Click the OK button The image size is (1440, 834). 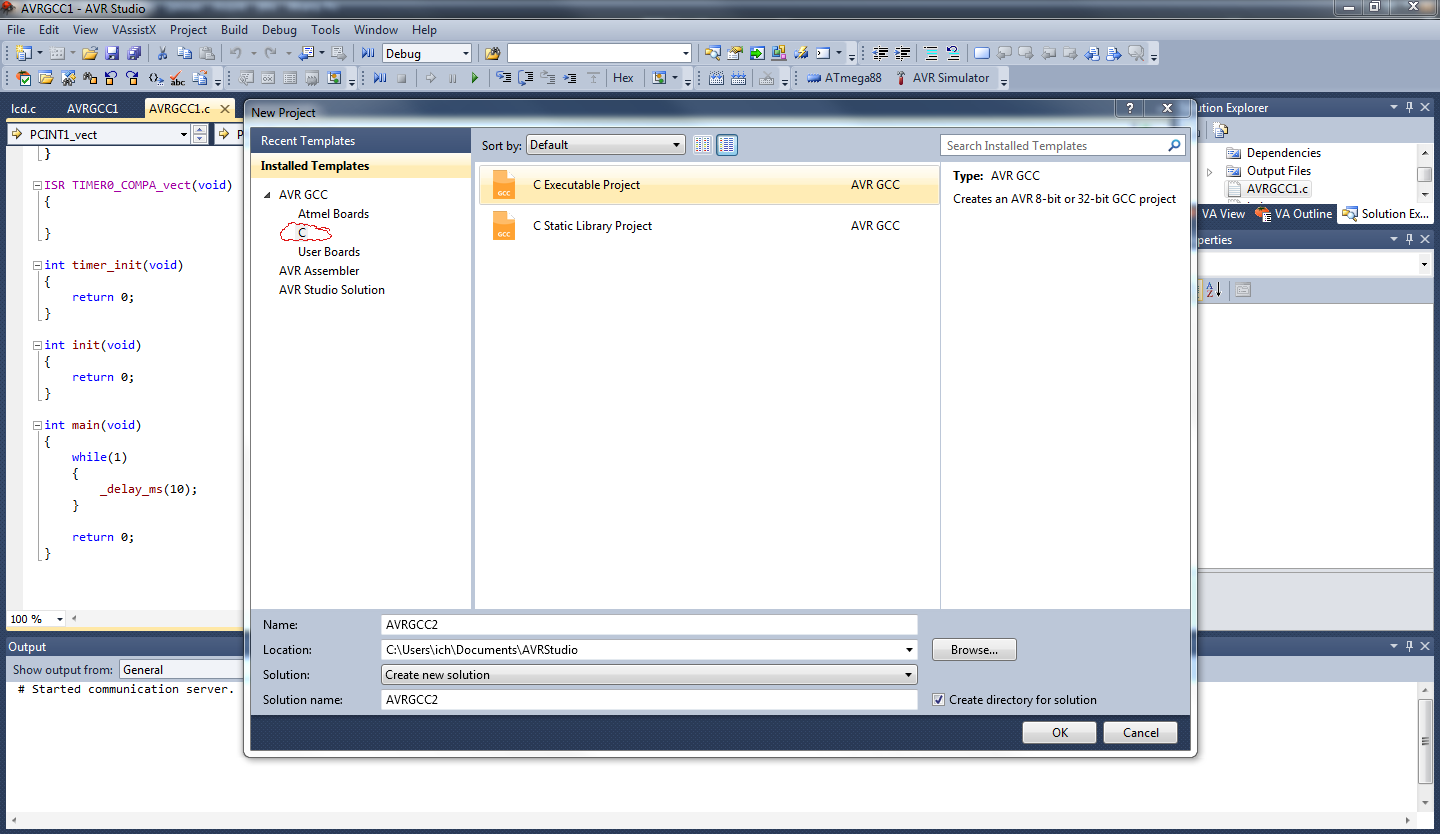(x=1060, y=733)
